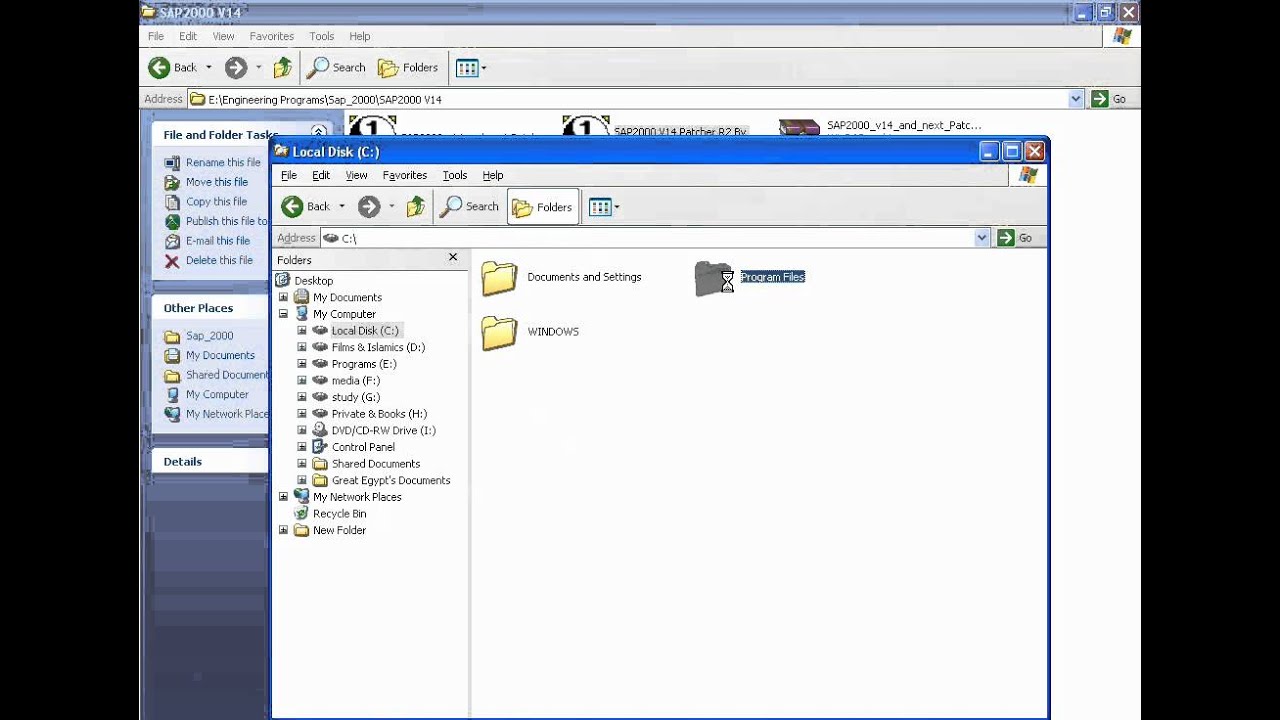Select SAP2000 V14 Patcher R2 file
The height and width of the screenshot is (720, 1280).
[x=680, y=132]
